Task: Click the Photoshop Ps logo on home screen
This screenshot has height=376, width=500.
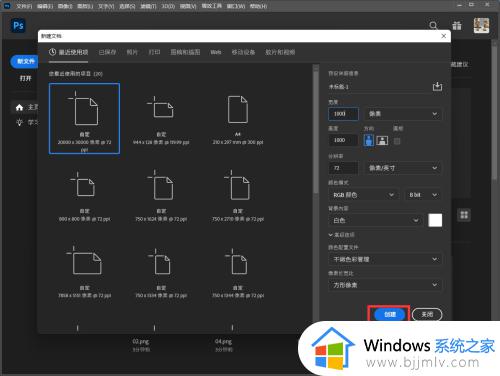Action: 18,26
